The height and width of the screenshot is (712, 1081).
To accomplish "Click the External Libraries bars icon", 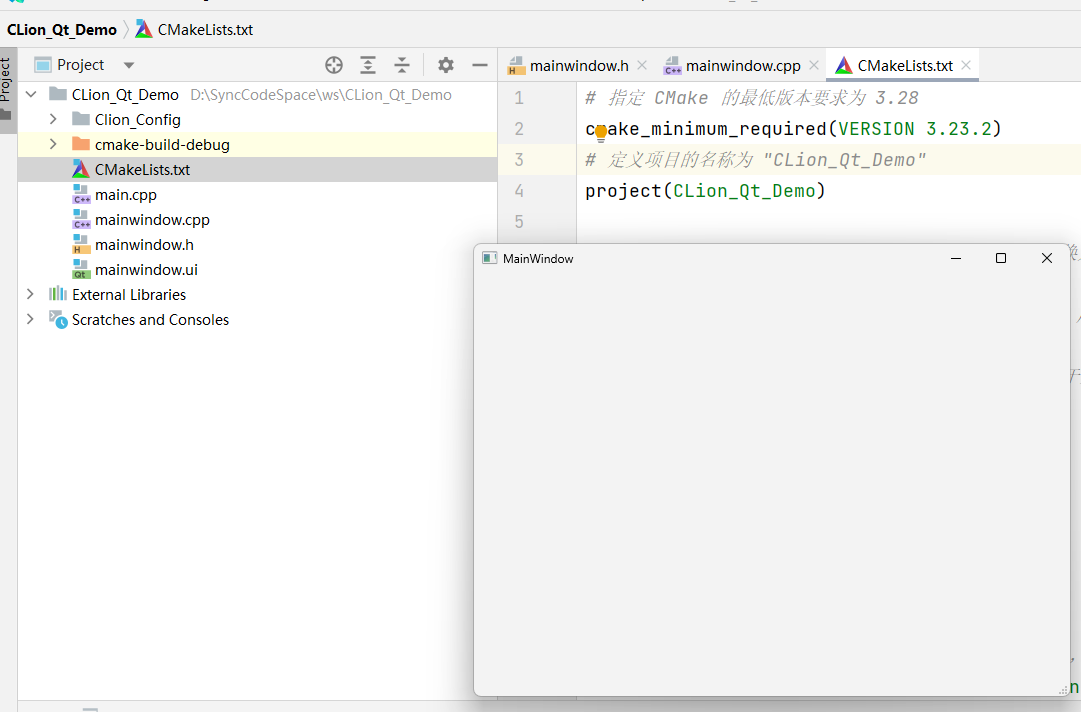I will click(x=58, y=294).
